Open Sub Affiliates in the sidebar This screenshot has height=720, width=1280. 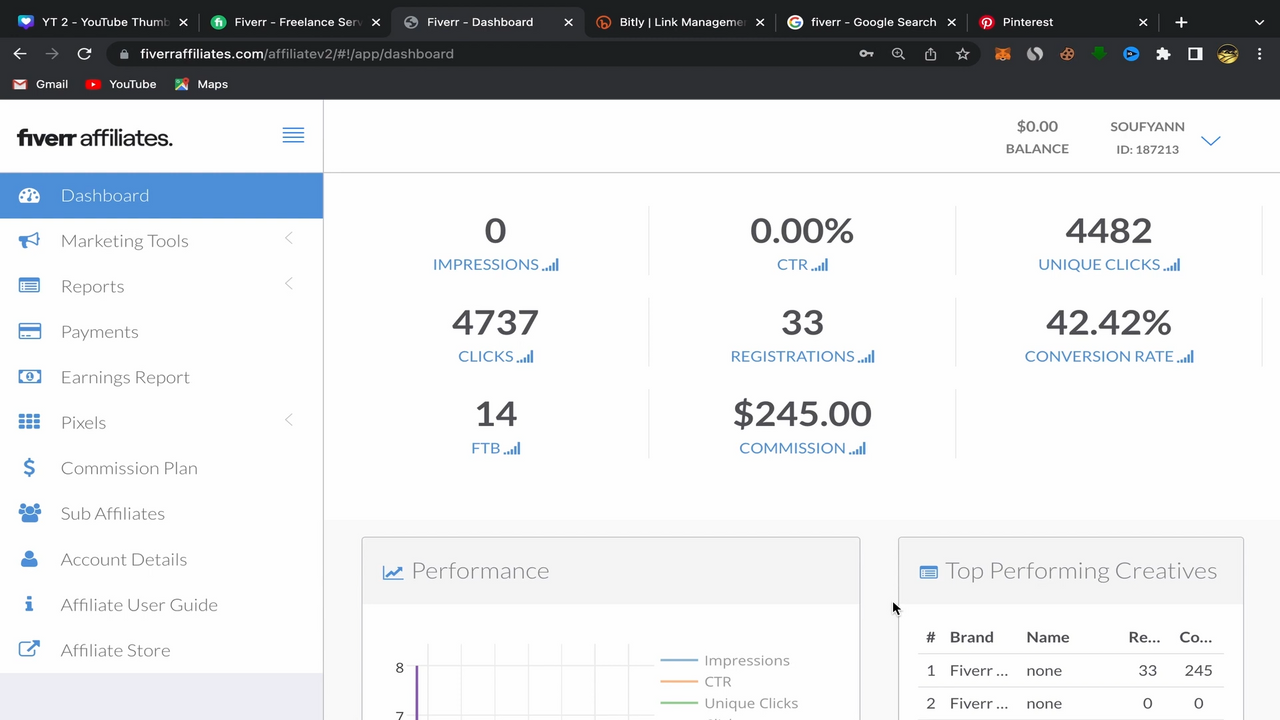tap(161, 513)
